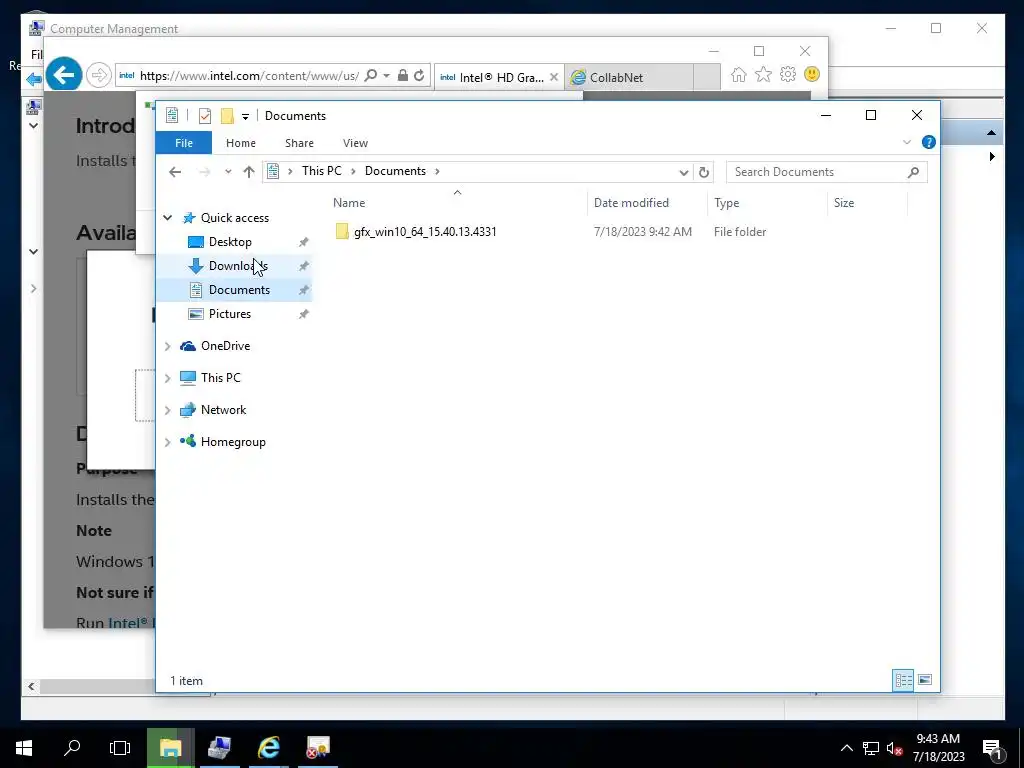Click Internet Explorer taskbar icon
1024x768 pixels.
pos(268,748)
